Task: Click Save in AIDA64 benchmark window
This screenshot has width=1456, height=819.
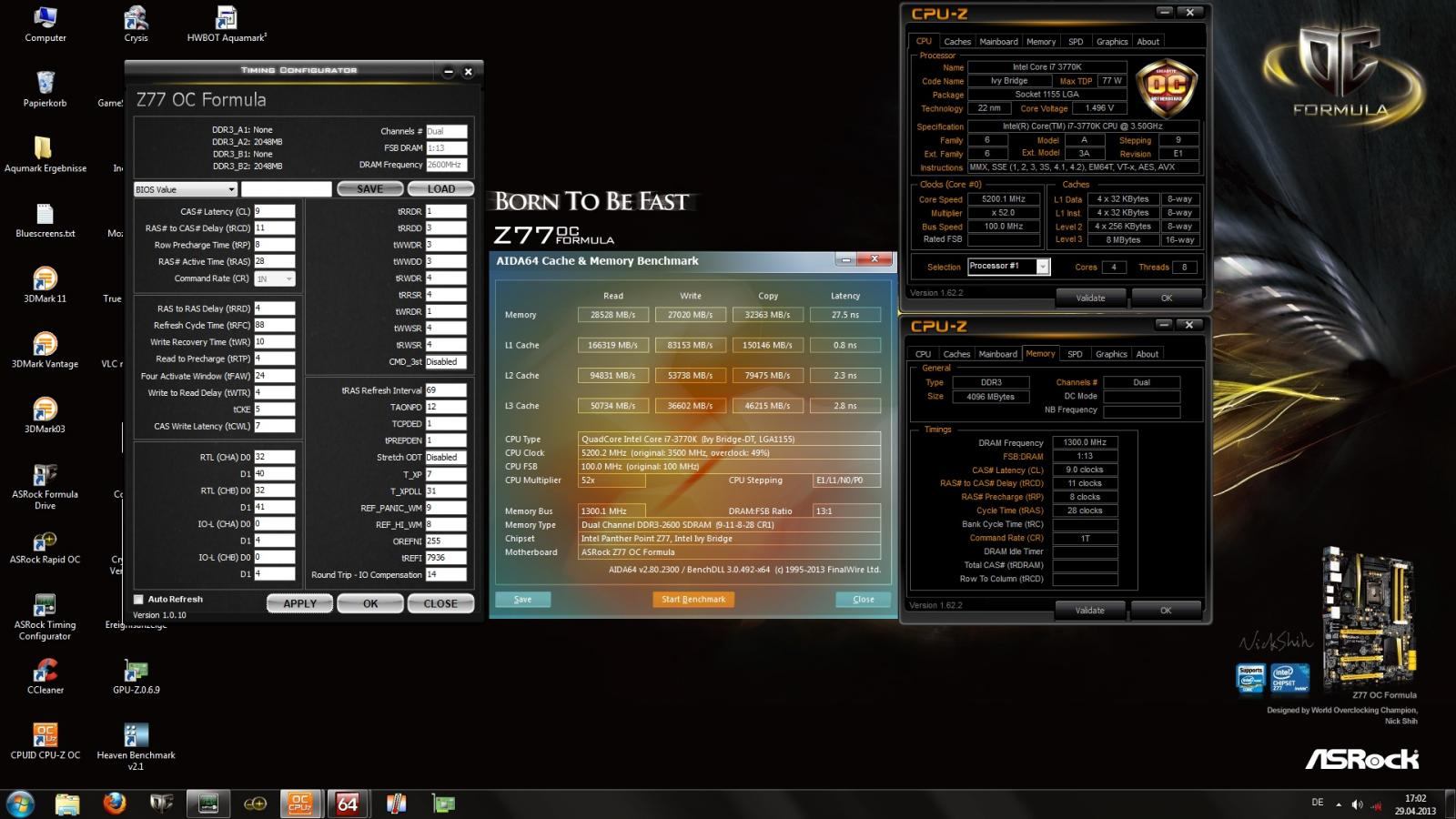Action: (522, 600)
